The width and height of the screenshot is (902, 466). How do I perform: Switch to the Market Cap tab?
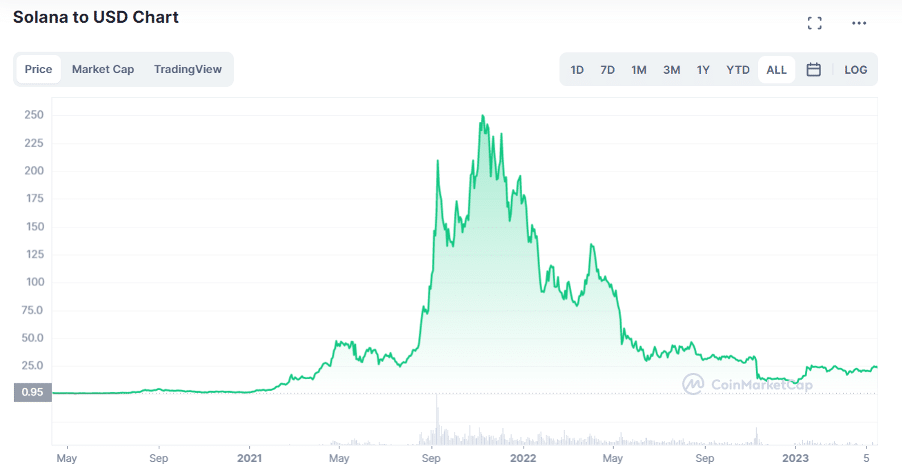[x=103, y=69]
